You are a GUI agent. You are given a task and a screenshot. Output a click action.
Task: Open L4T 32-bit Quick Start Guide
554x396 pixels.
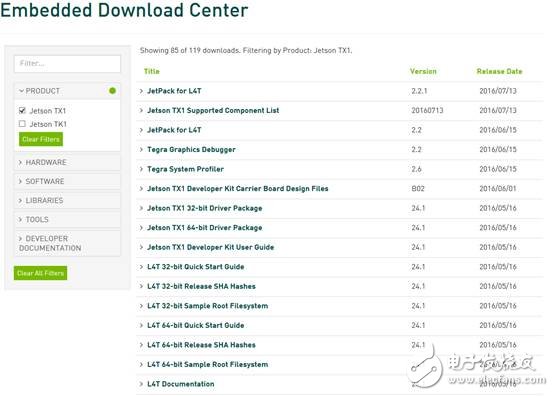pos(196,267)
